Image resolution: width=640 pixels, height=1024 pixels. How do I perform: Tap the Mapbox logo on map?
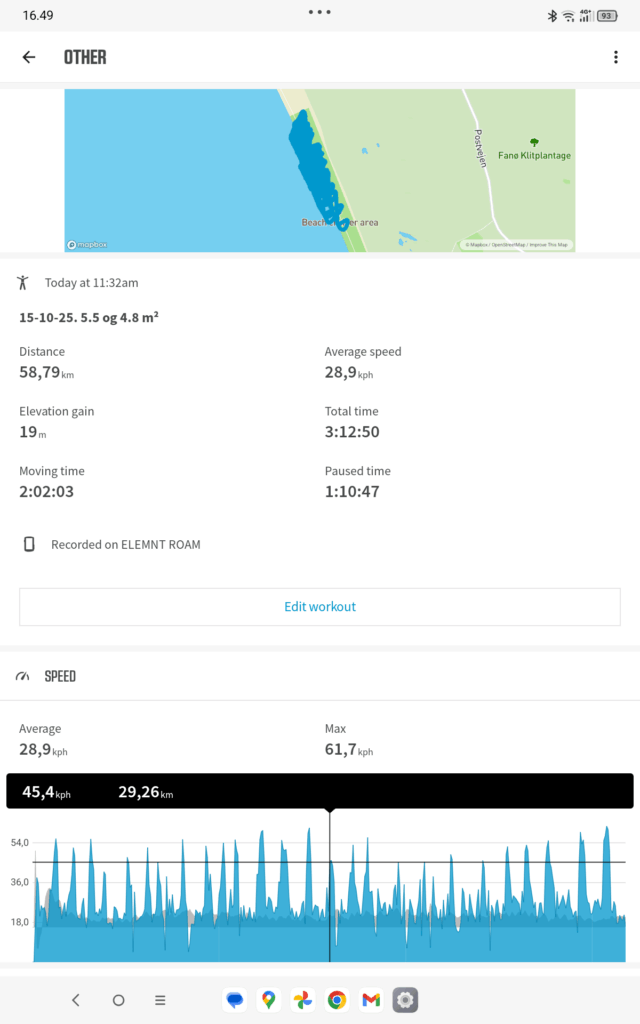(x=86, y=244)
